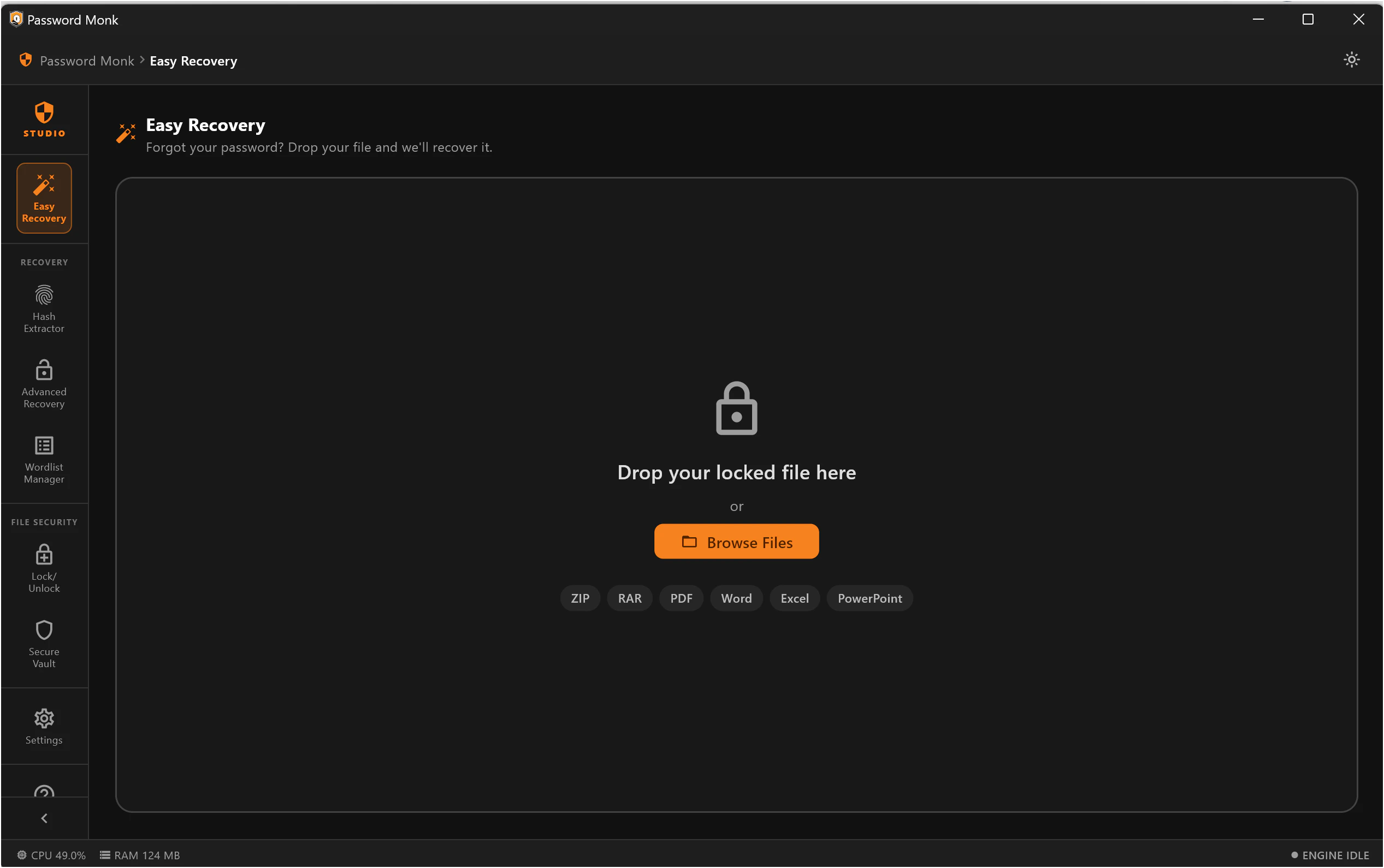
Task: Toggle the Word file type chip
Action: pos(736,598)
